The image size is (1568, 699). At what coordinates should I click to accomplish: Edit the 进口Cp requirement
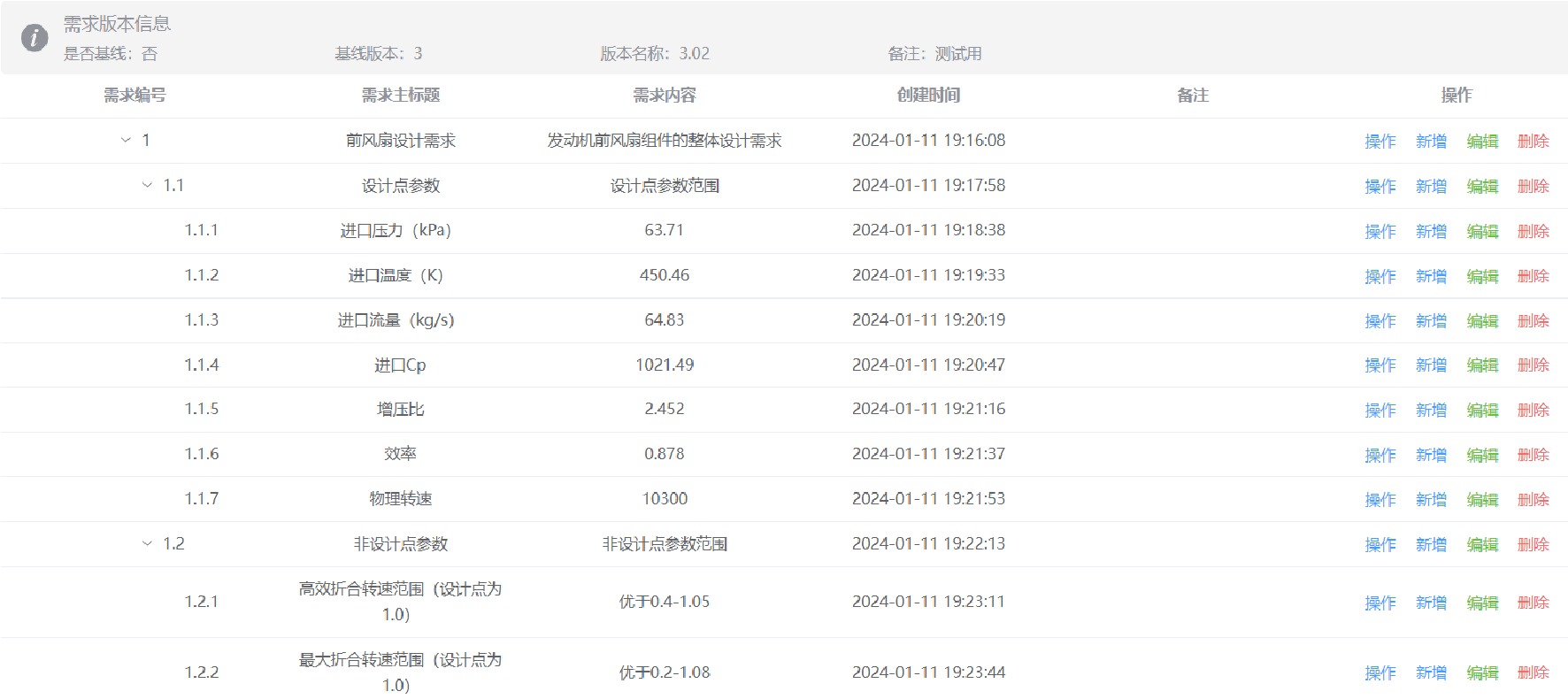1482,365
